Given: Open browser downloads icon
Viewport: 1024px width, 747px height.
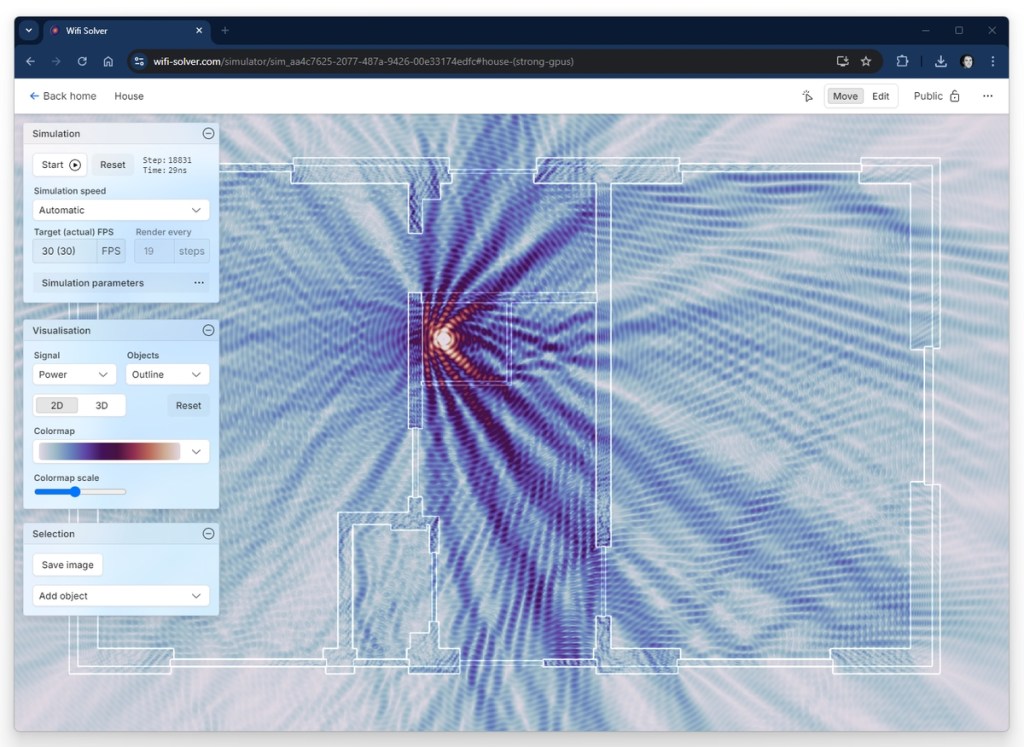Looking at the screenshot, I should pyautogui.click(x=940, y=61).
